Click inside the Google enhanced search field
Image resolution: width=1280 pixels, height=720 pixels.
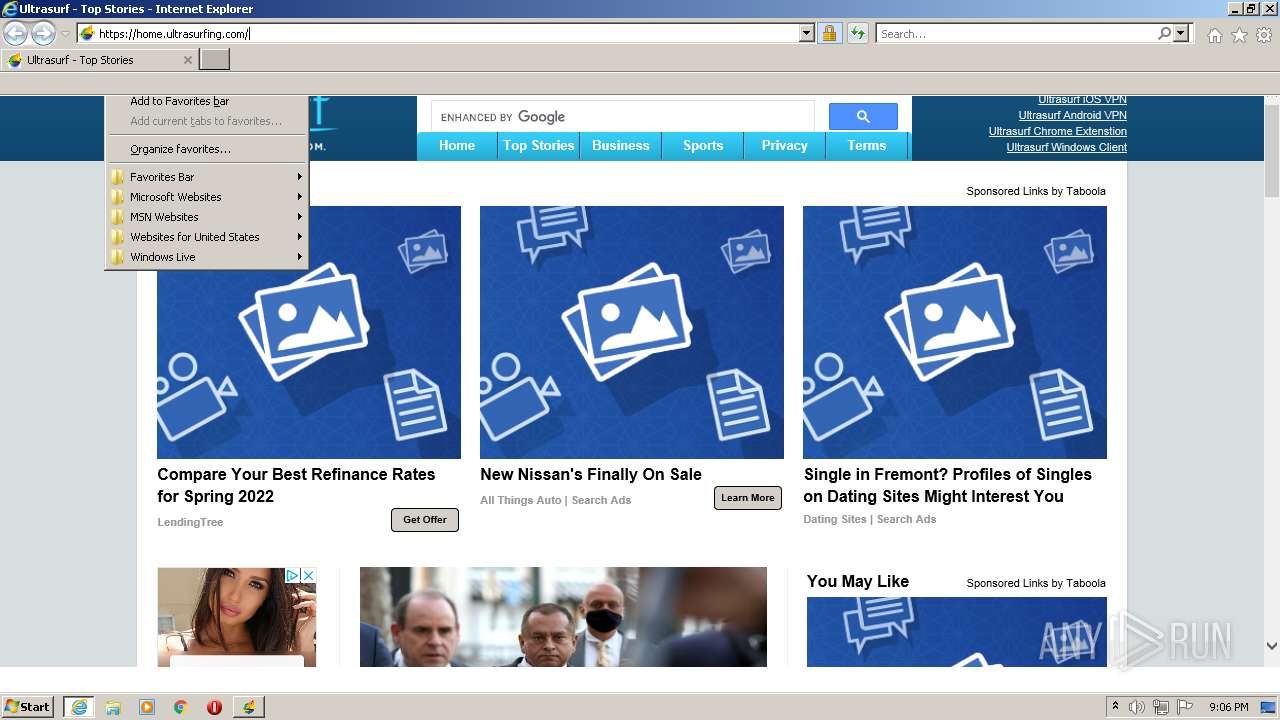pos(622,117)
